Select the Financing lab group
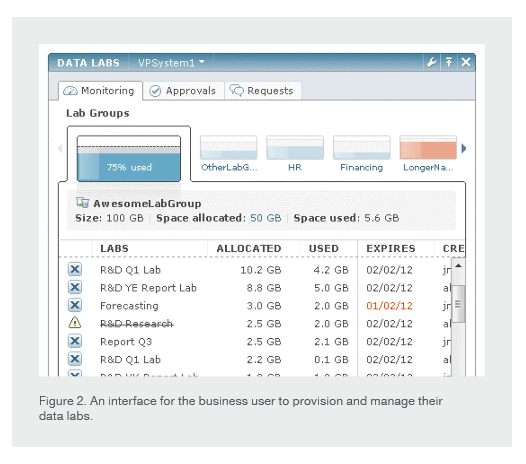This screenshot has height=464, width=526. pyautogui.click(x=362, y=154)
